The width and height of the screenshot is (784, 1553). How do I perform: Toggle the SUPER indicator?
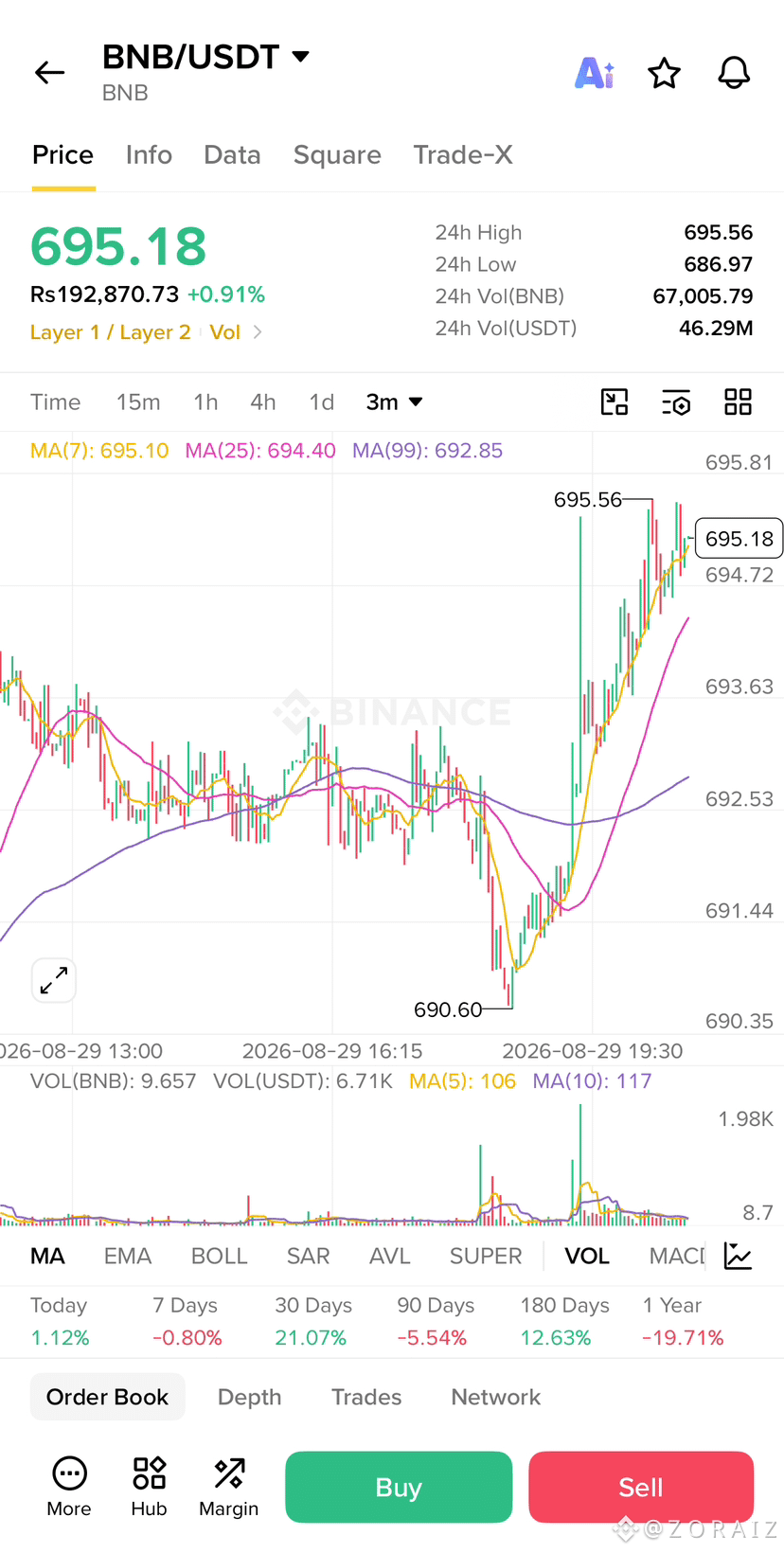coord(486,1256)
